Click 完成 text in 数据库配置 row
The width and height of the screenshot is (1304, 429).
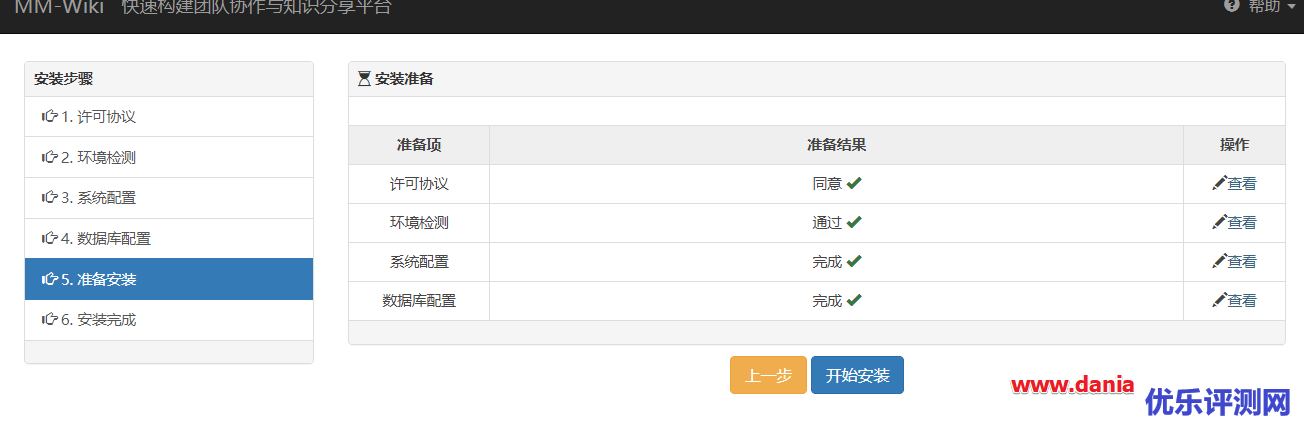pos(827,301)
